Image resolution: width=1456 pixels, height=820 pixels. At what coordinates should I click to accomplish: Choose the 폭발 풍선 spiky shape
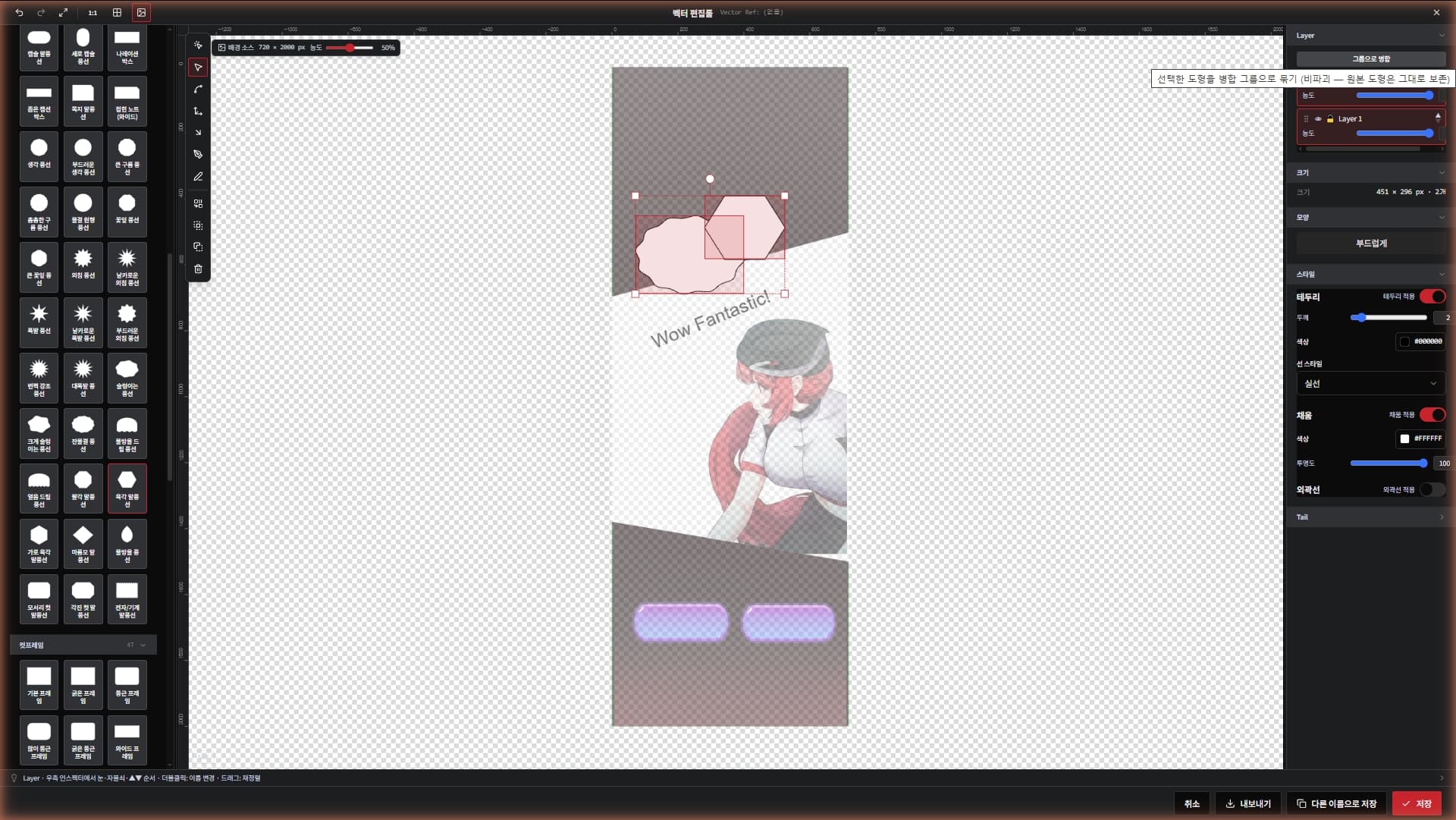tap(39, 322)
